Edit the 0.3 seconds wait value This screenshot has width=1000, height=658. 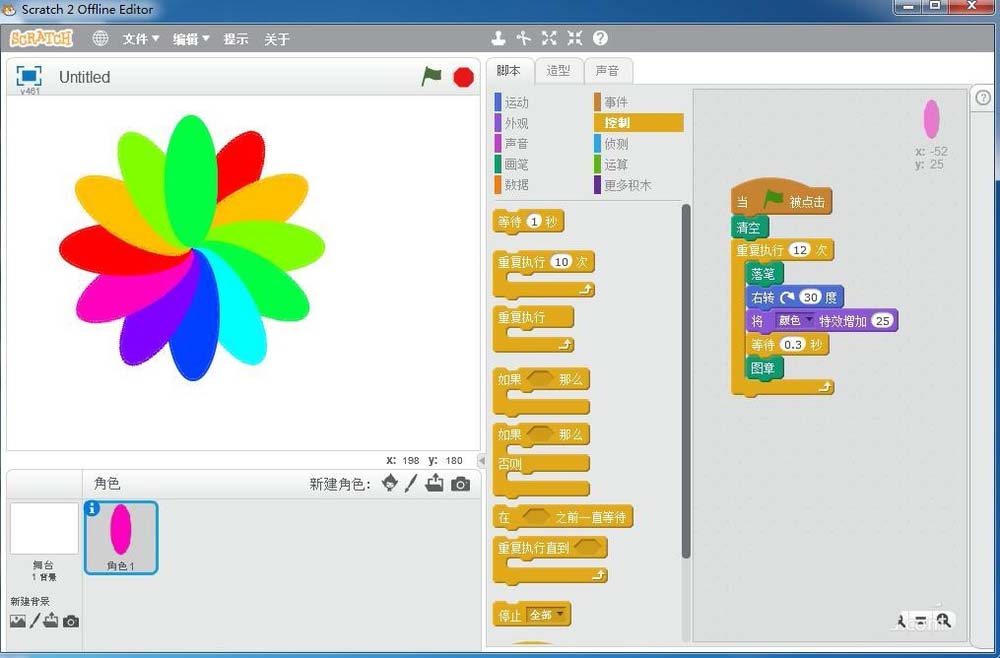(x=793, y=344)
